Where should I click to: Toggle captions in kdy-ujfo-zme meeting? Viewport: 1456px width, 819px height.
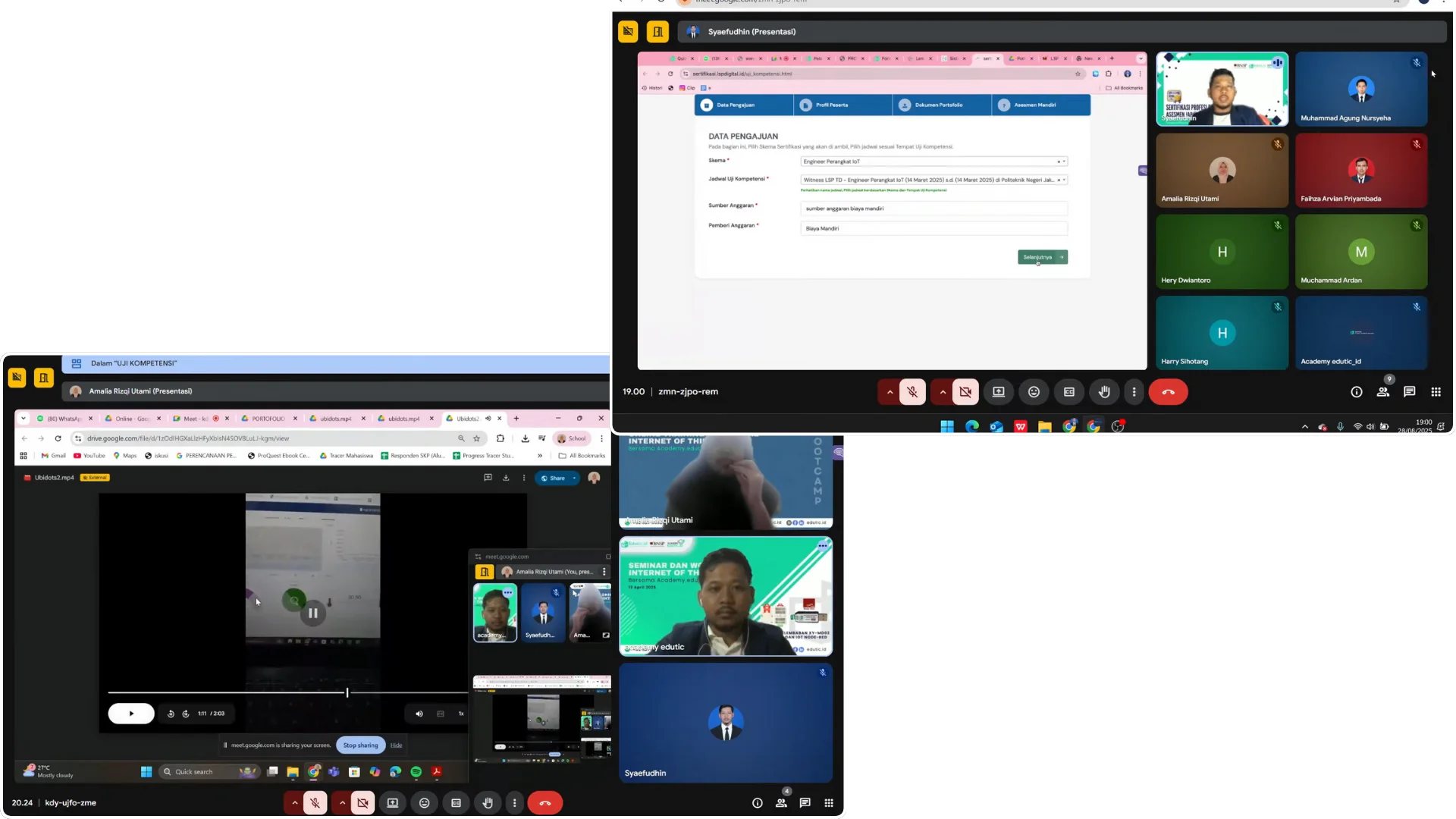coord(457,803)
